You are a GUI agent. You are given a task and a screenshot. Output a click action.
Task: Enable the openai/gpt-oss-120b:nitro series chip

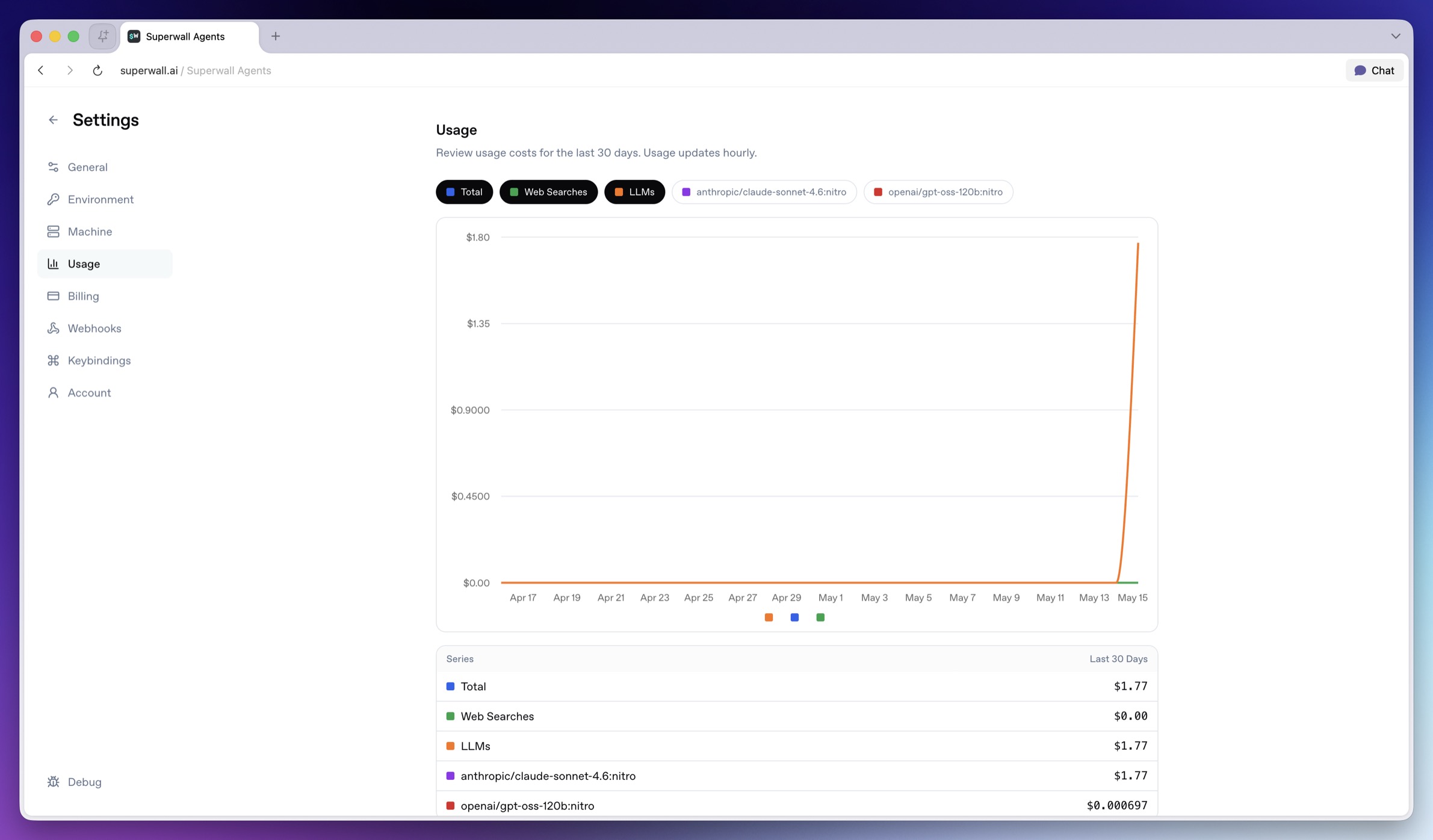pos(938,192)
